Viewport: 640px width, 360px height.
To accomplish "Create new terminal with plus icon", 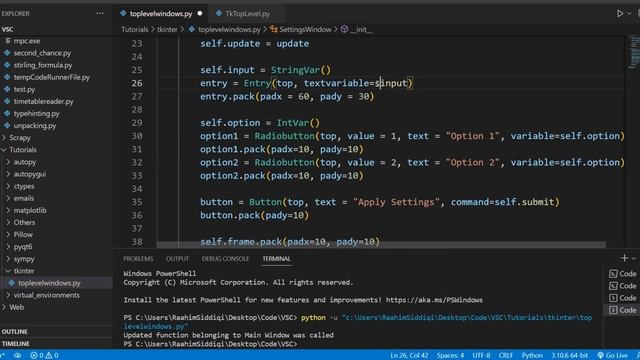I will [x=624, y=258].
